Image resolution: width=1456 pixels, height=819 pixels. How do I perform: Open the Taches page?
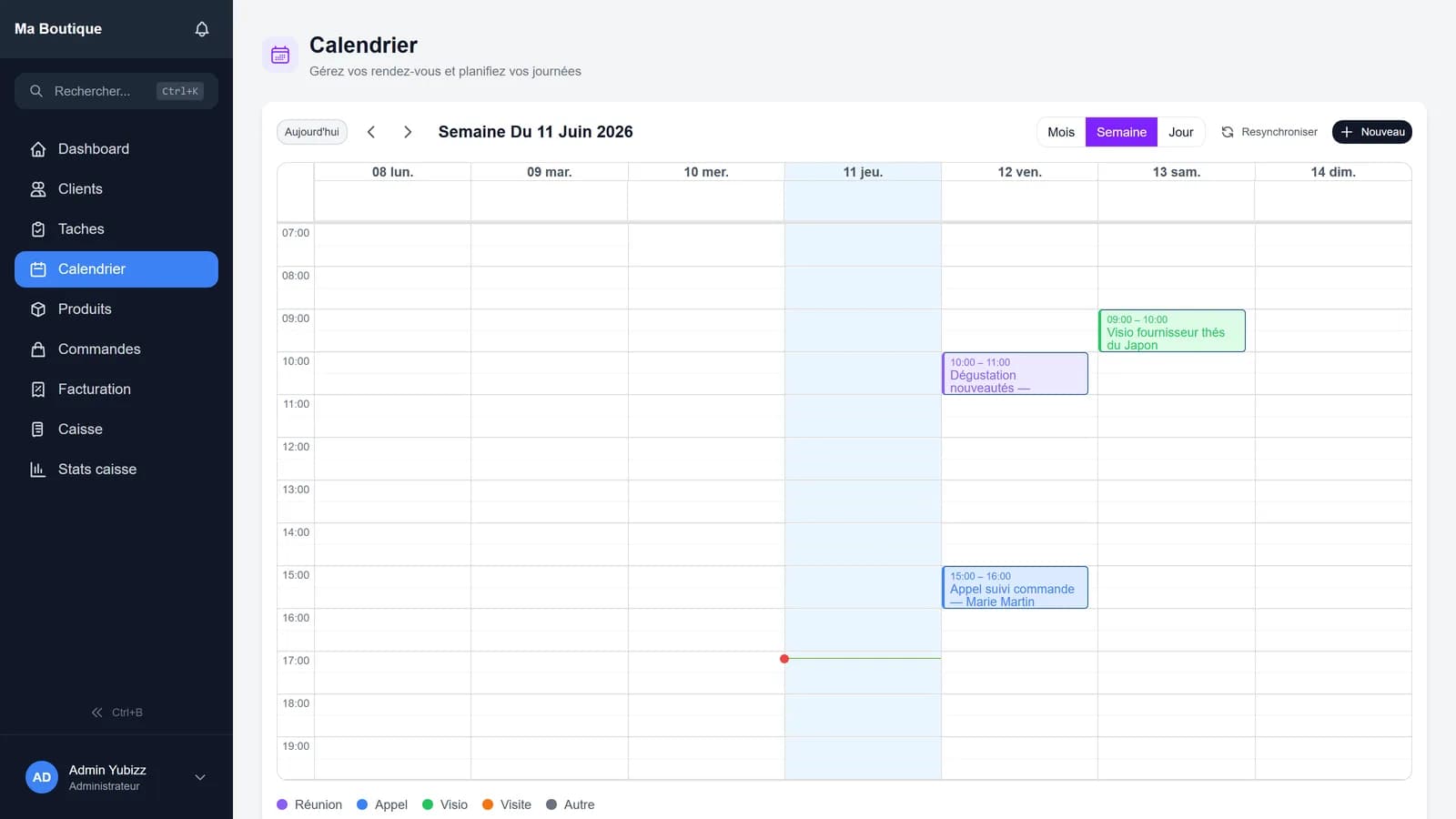click(x=116, y=229)
